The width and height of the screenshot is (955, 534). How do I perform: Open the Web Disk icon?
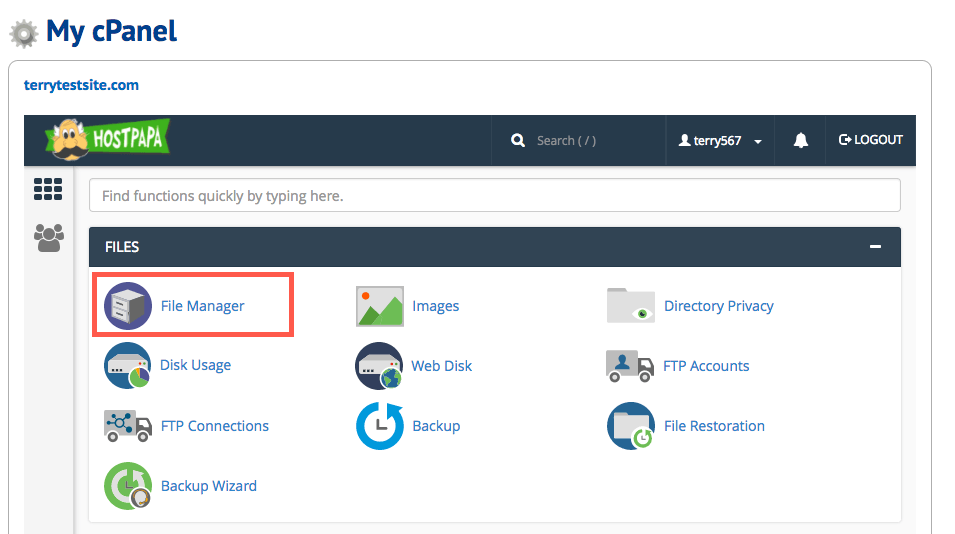point(379,365)
